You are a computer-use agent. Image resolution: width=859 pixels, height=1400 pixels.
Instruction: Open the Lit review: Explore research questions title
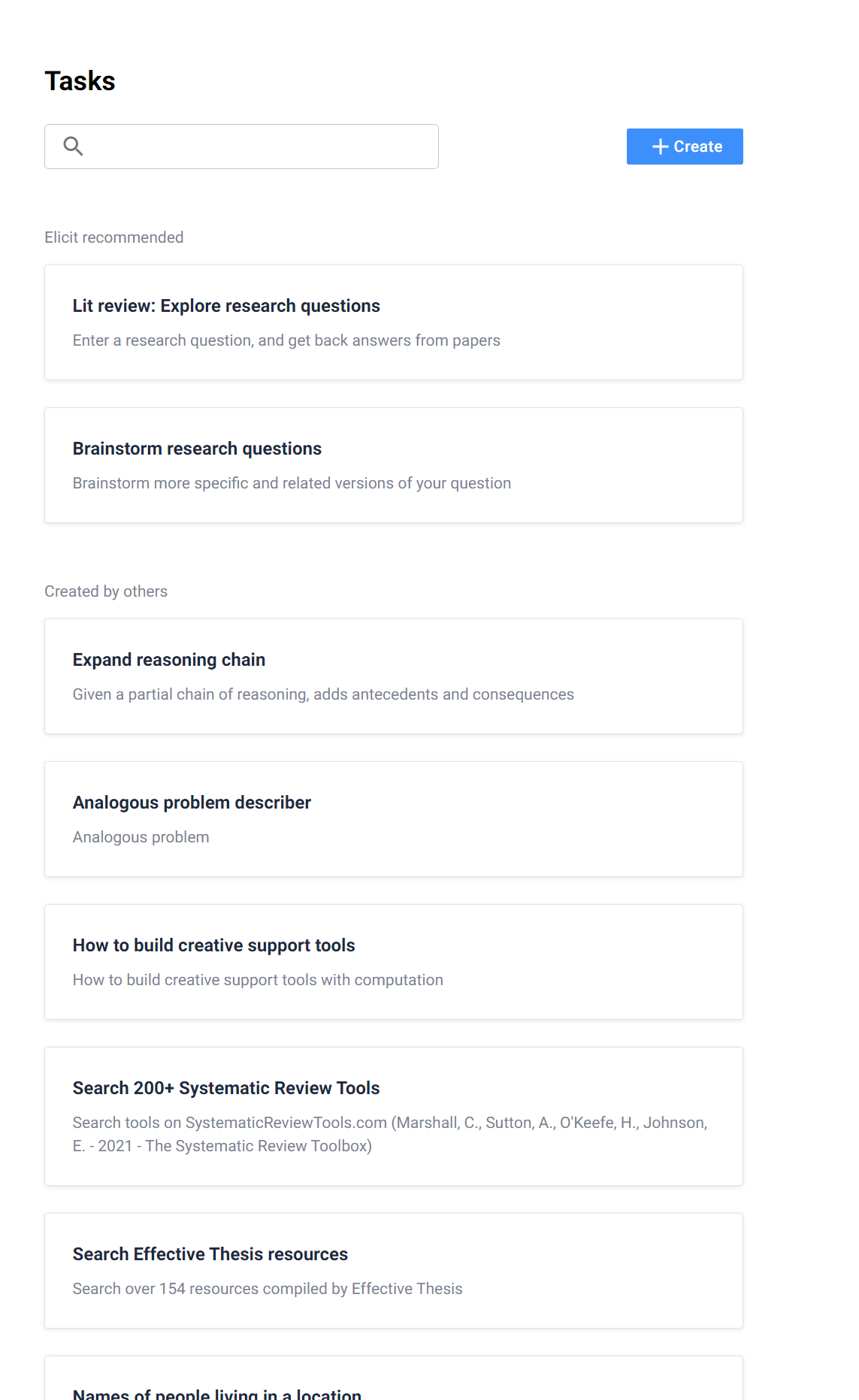(226, 306)
